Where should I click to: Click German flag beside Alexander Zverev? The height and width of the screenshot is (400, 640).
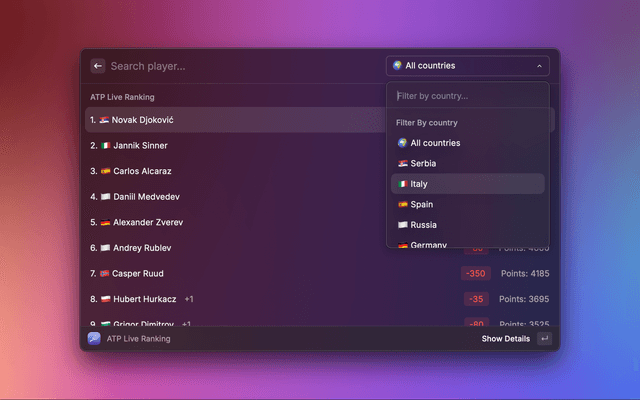tap(104, 222)
